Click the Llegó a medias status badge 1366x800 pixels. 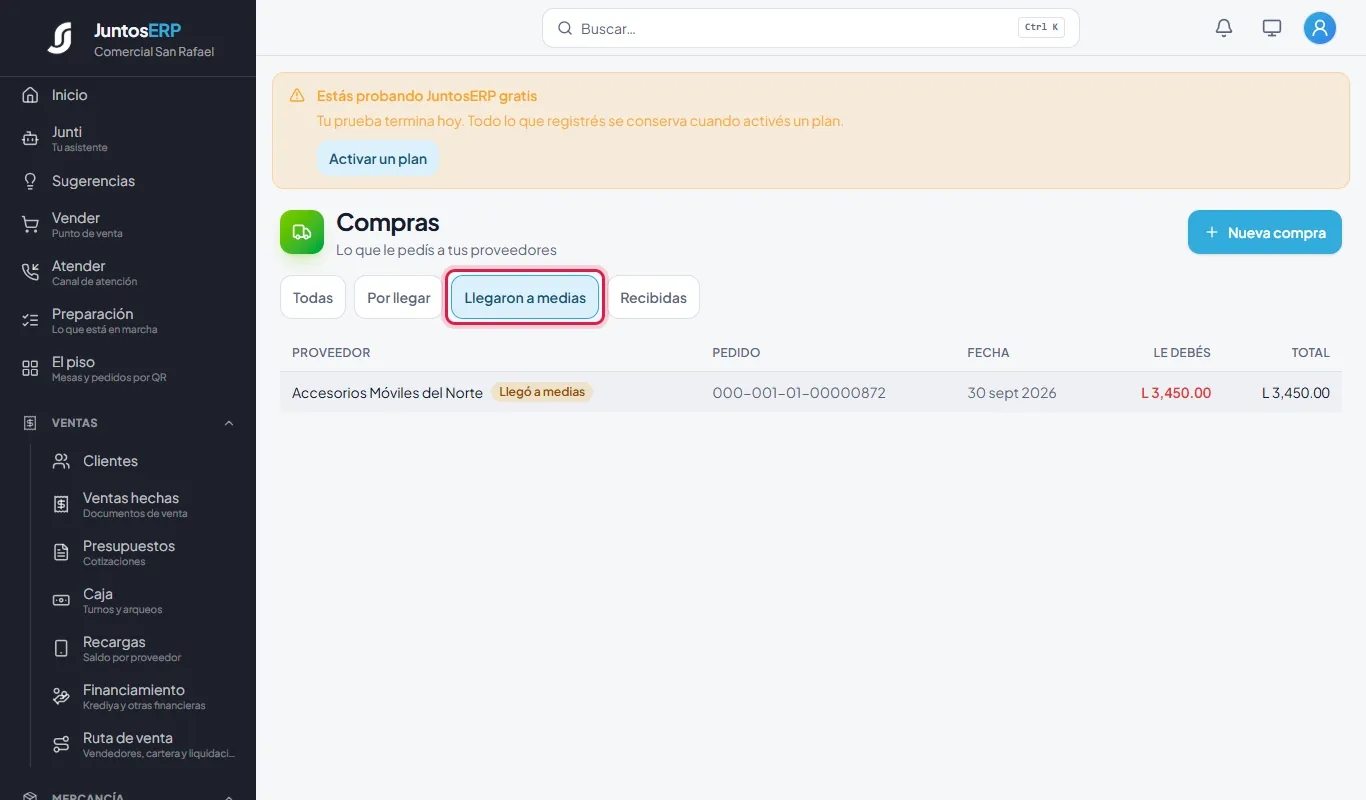pos(542,392)
